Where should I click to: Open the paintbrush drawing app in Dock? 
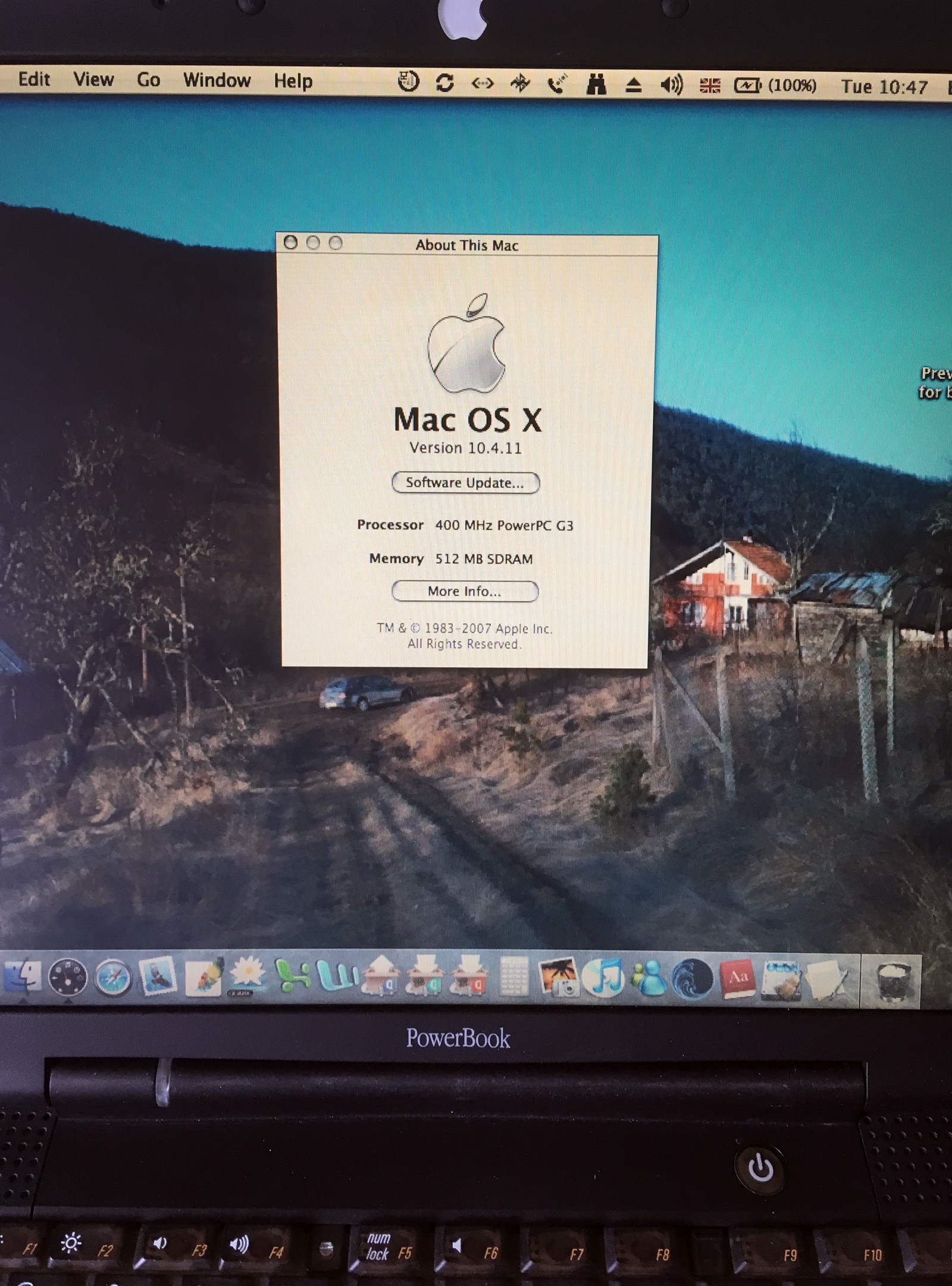pyautogui.click(x=204, y=978)
